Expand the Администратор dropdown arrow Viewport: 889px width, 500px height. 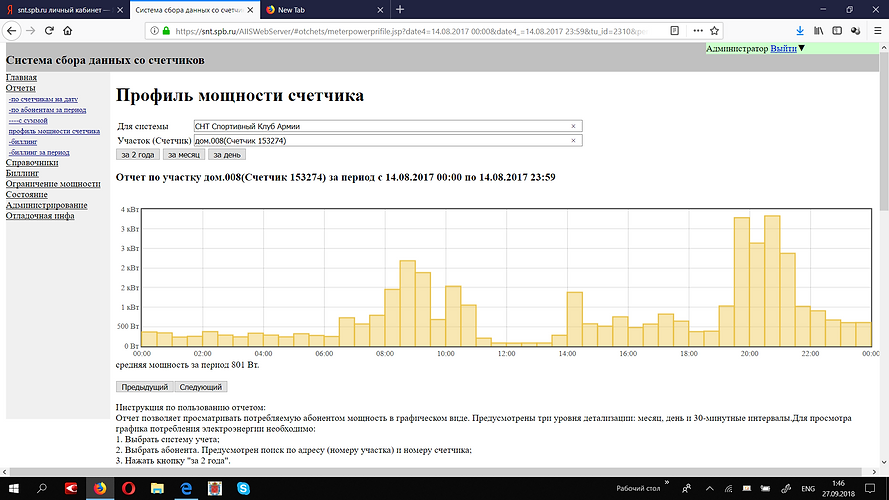tap(802, 49)
